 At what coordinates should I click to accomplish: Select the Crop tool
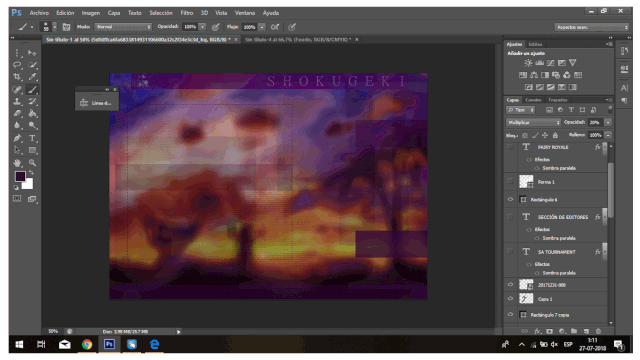[x=17, y=77]
